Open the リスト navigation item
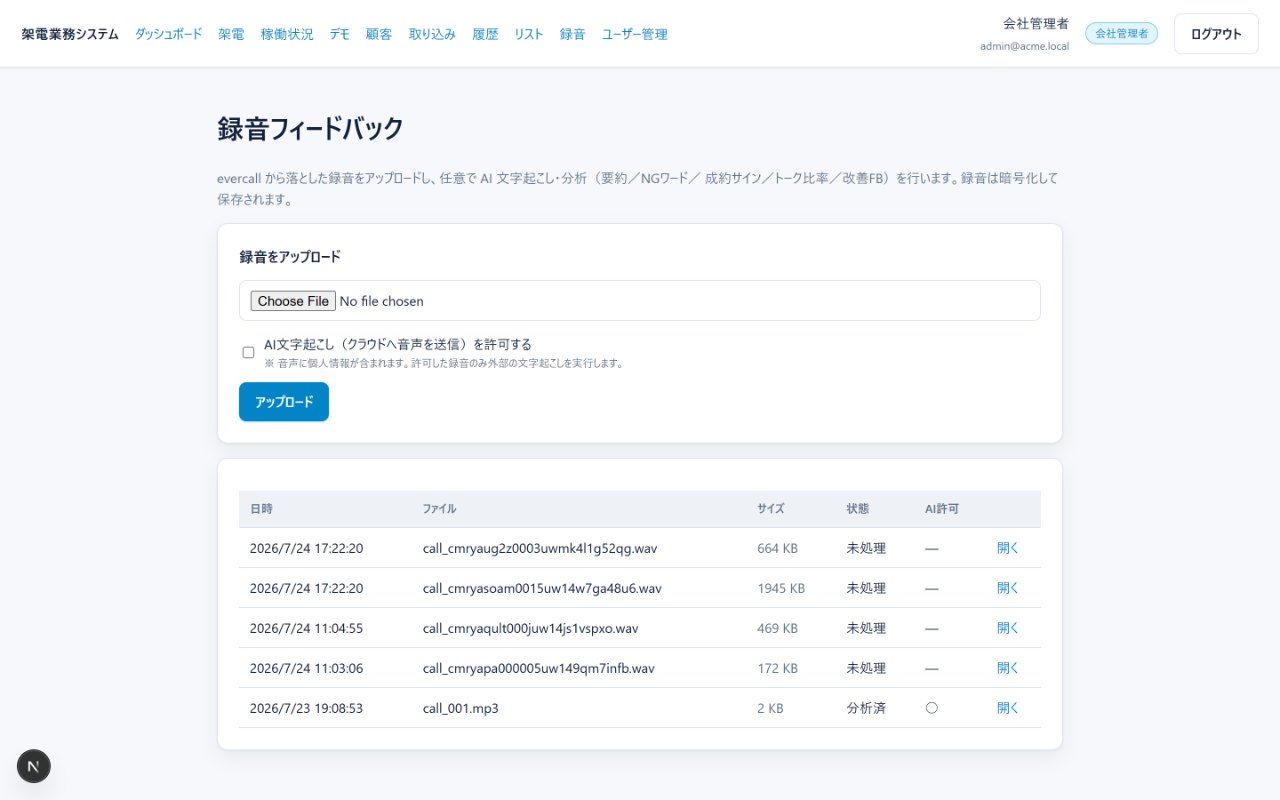This screenshot has height=800, width=1280. pyautogui.click(x=529, y=34)
